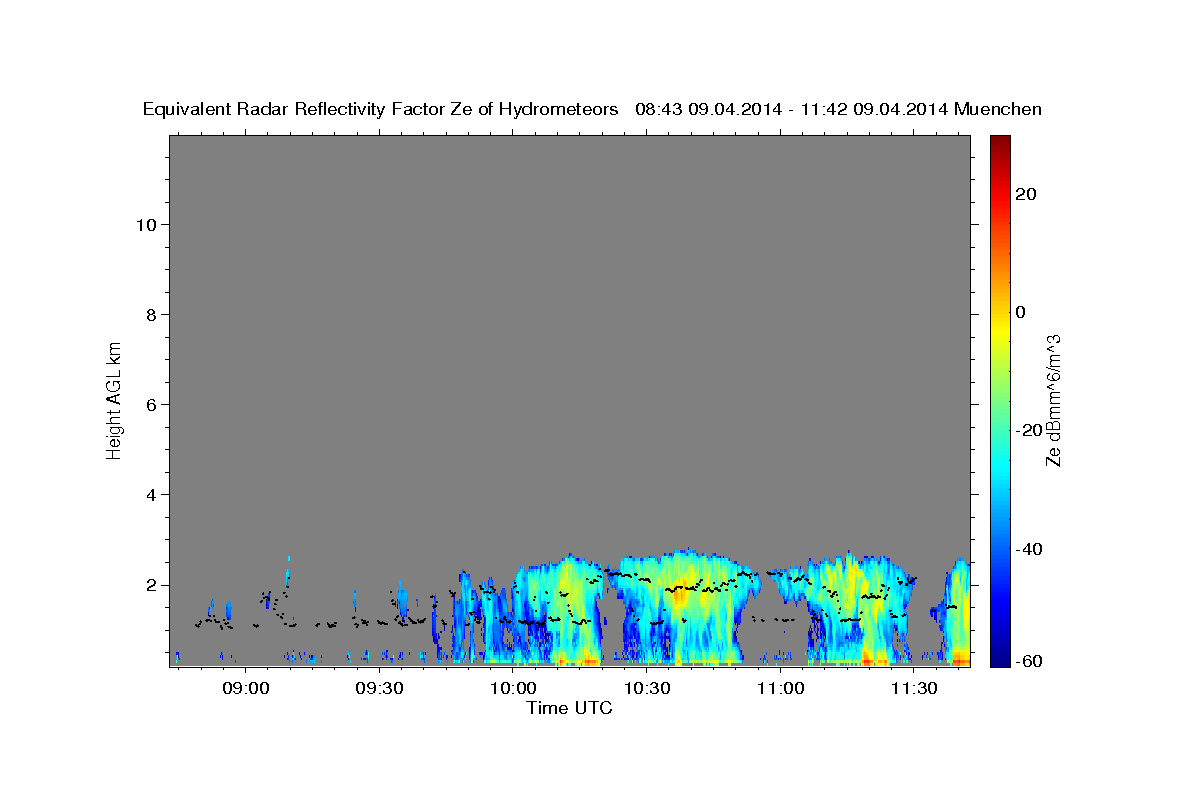
Task: Click the height tick label '2'
Action: (x=151, y=585)
